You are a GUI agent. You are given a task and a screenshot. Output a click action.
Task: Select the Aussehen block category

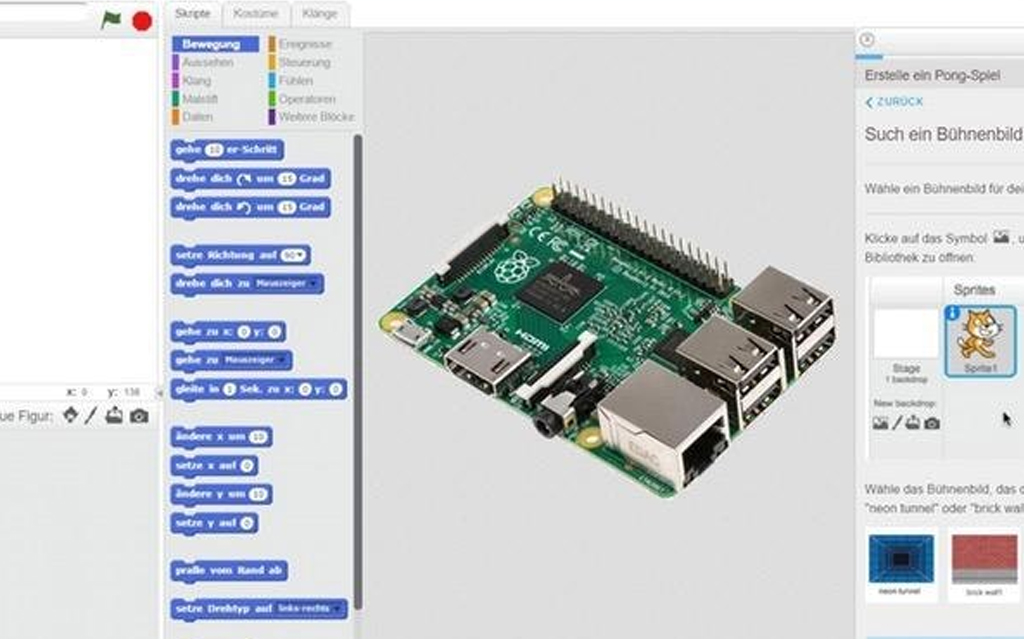pos(203,63)
